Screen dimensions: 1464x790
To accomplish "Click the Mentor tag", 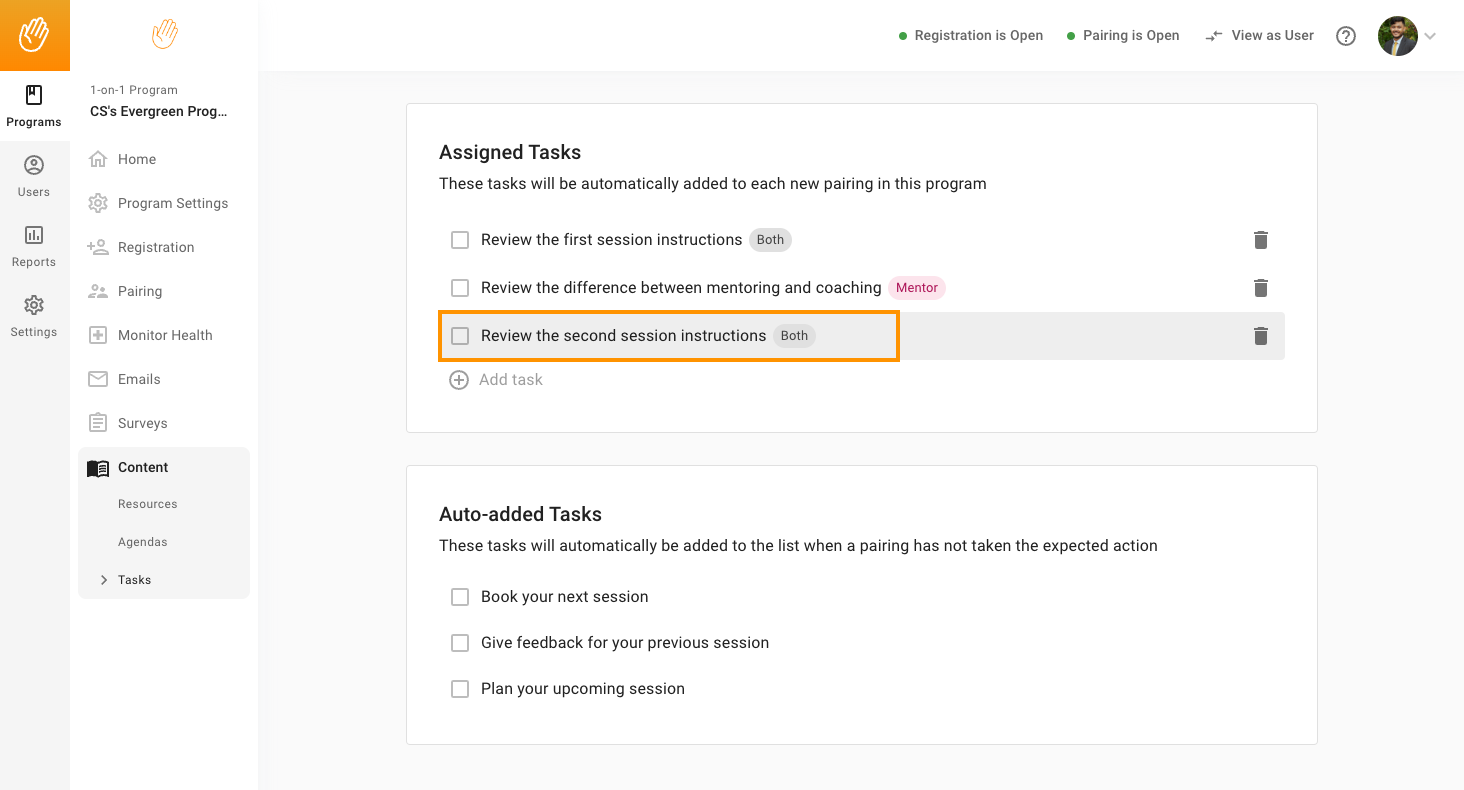I will point(917,288).
